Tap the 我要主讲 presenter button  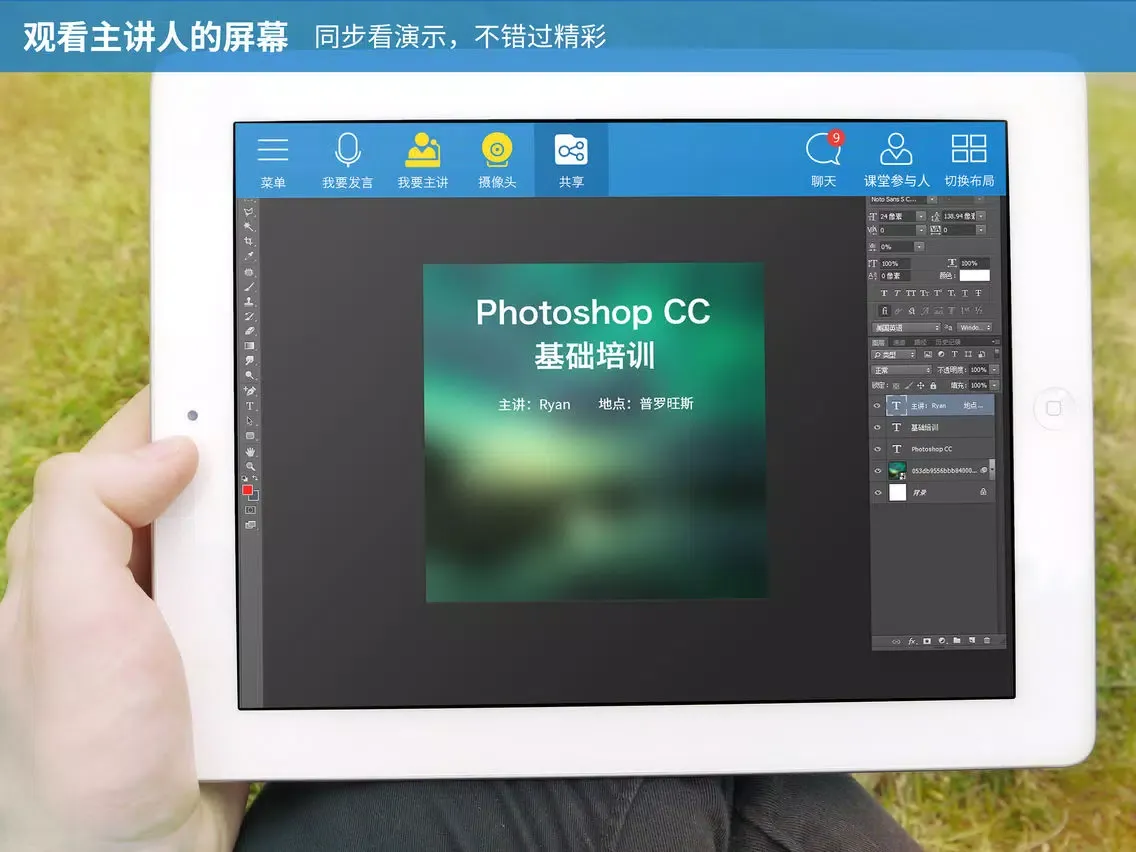pyautogui.click(x=423, y=161)
